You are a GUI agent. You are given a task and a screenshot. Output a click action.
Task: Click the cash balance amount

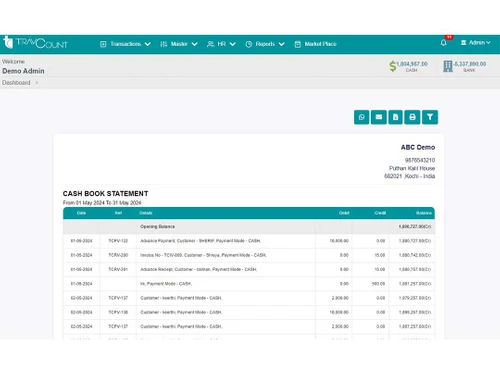pyautogui.click(x=412, y=64)
